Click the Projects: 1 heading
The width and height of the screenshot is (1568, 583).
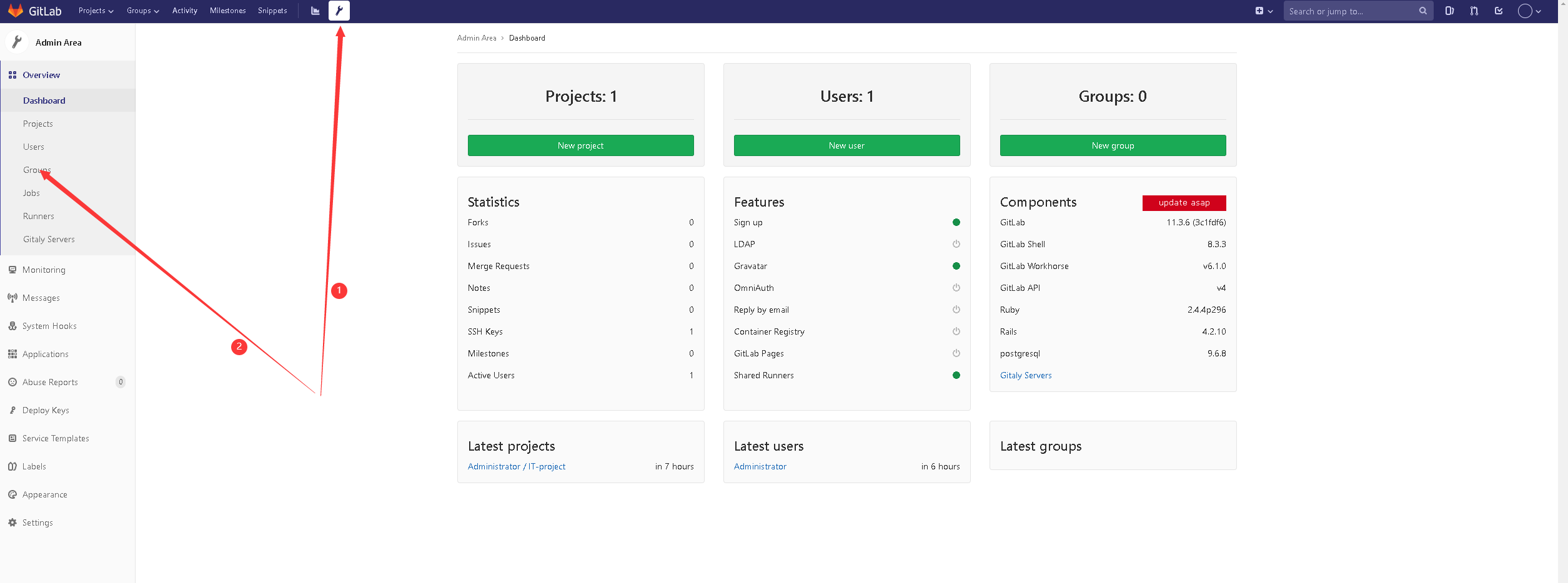pos(581,96)
